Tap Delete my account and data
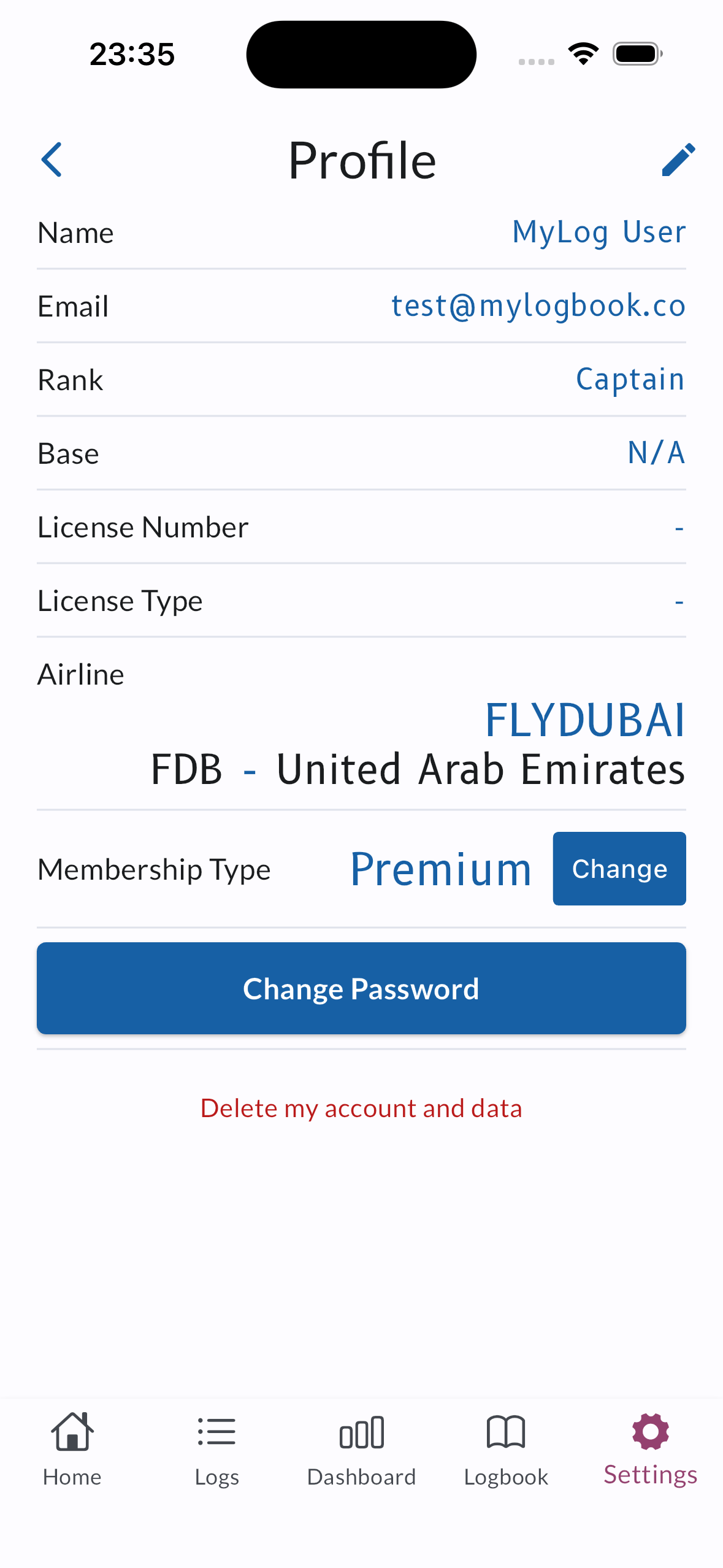Screen dimensions: 723x1568 361,1109
